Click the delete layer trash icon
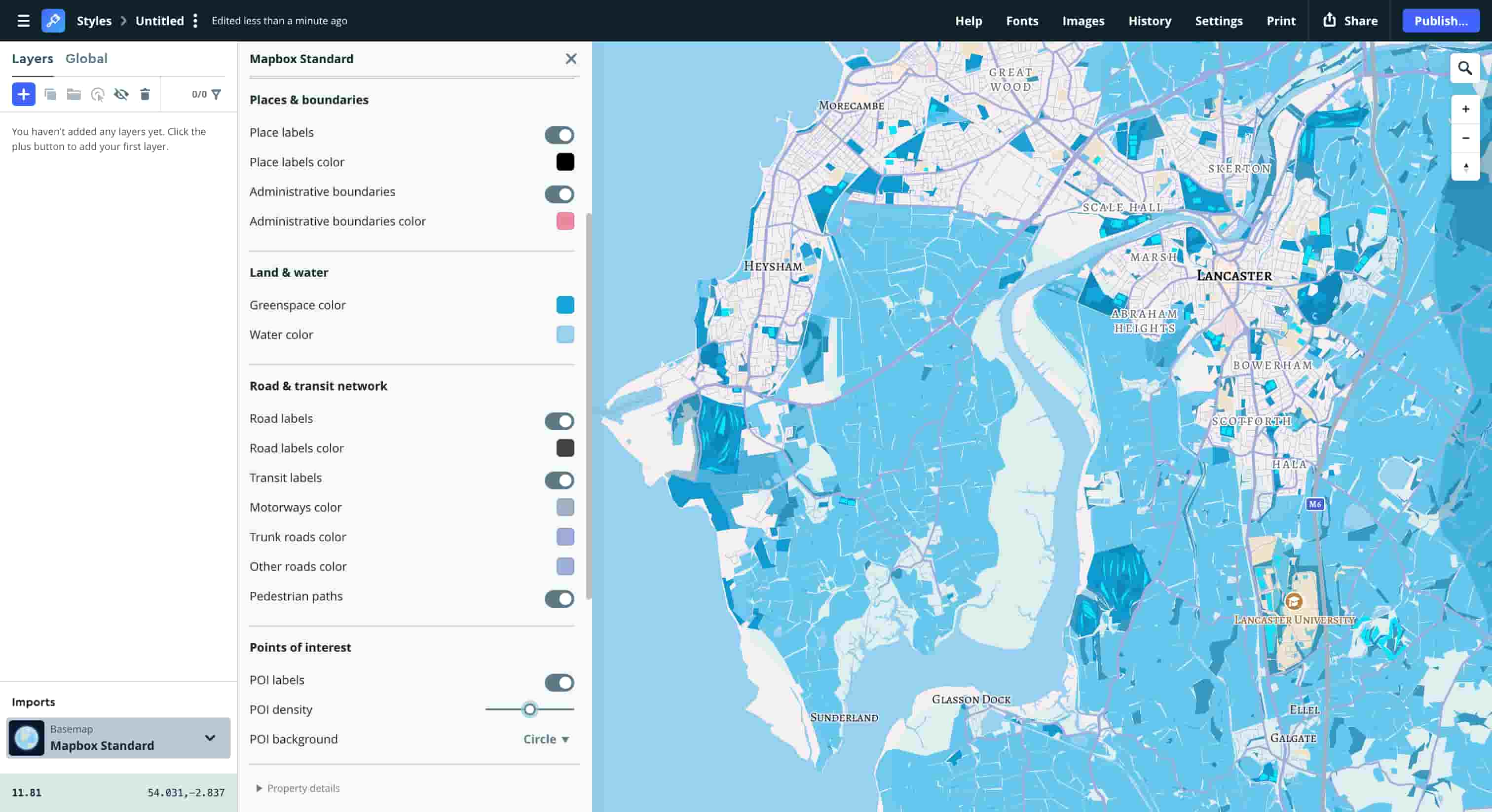This screenshot has height=812, width=1492. point(145,94)
